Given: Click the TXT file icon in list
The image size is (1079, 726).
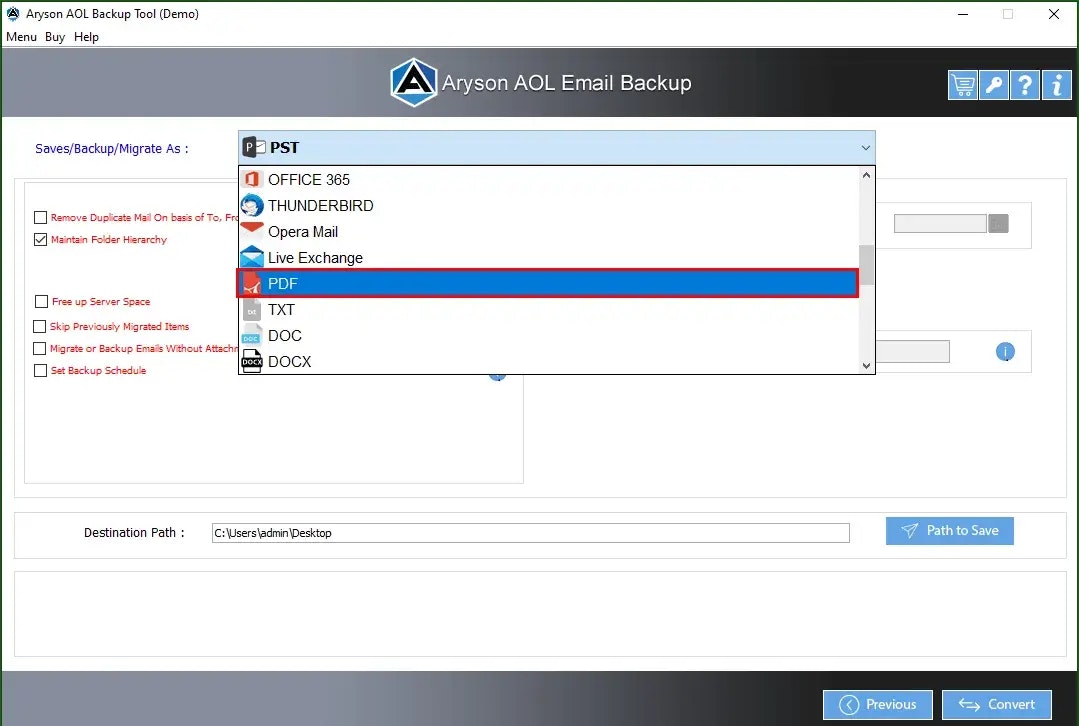Looking at the screenshot, I should [x=252, y=310].
